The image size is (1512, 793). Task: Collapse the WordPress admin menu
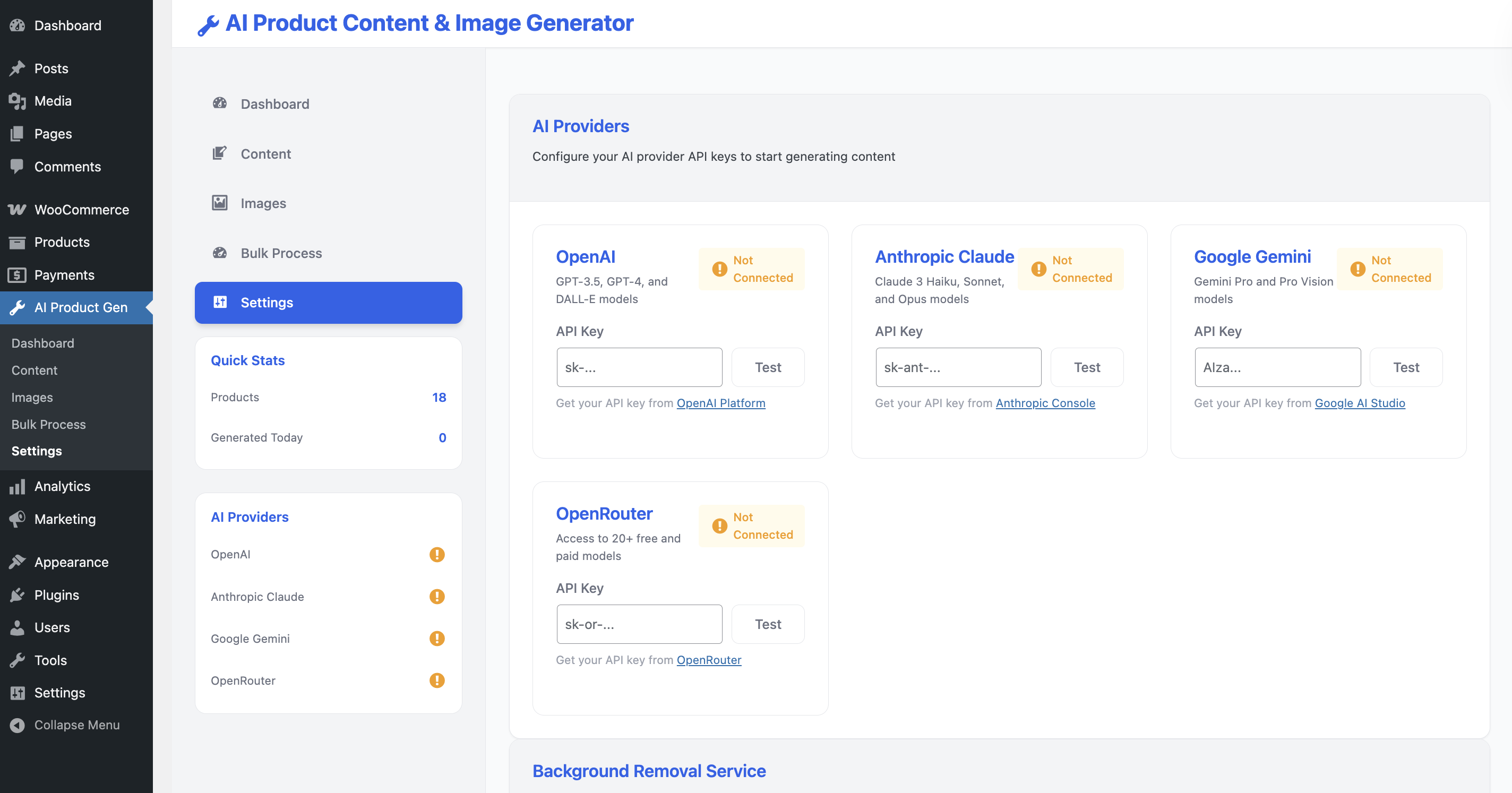tap(18, 725)
